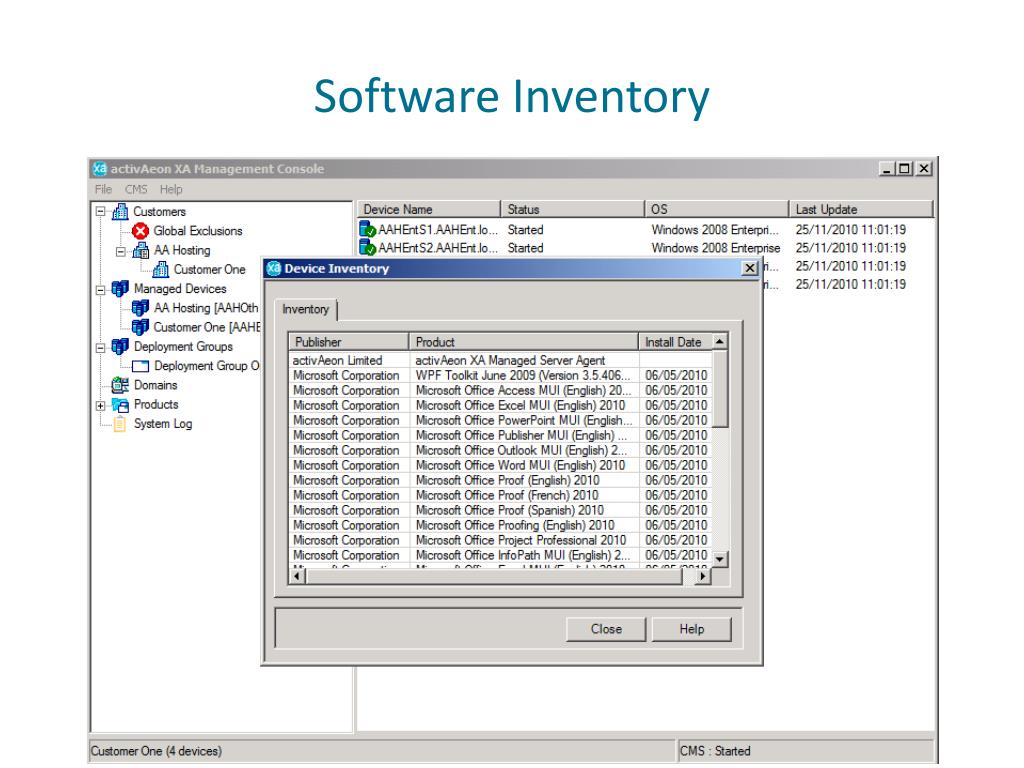Click the AA Hosting building icon
Image resolution: width=1024 pixels, height=768 pixels.
(140, 250)
